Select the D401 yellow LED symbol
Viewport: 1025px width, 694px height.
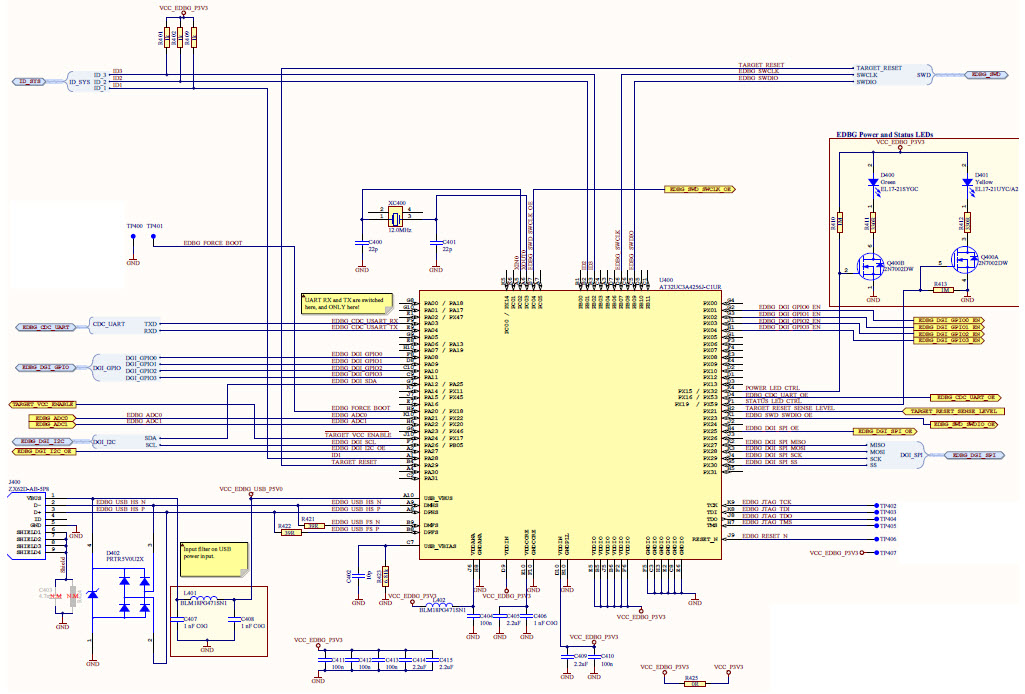[x=967, y=183]
